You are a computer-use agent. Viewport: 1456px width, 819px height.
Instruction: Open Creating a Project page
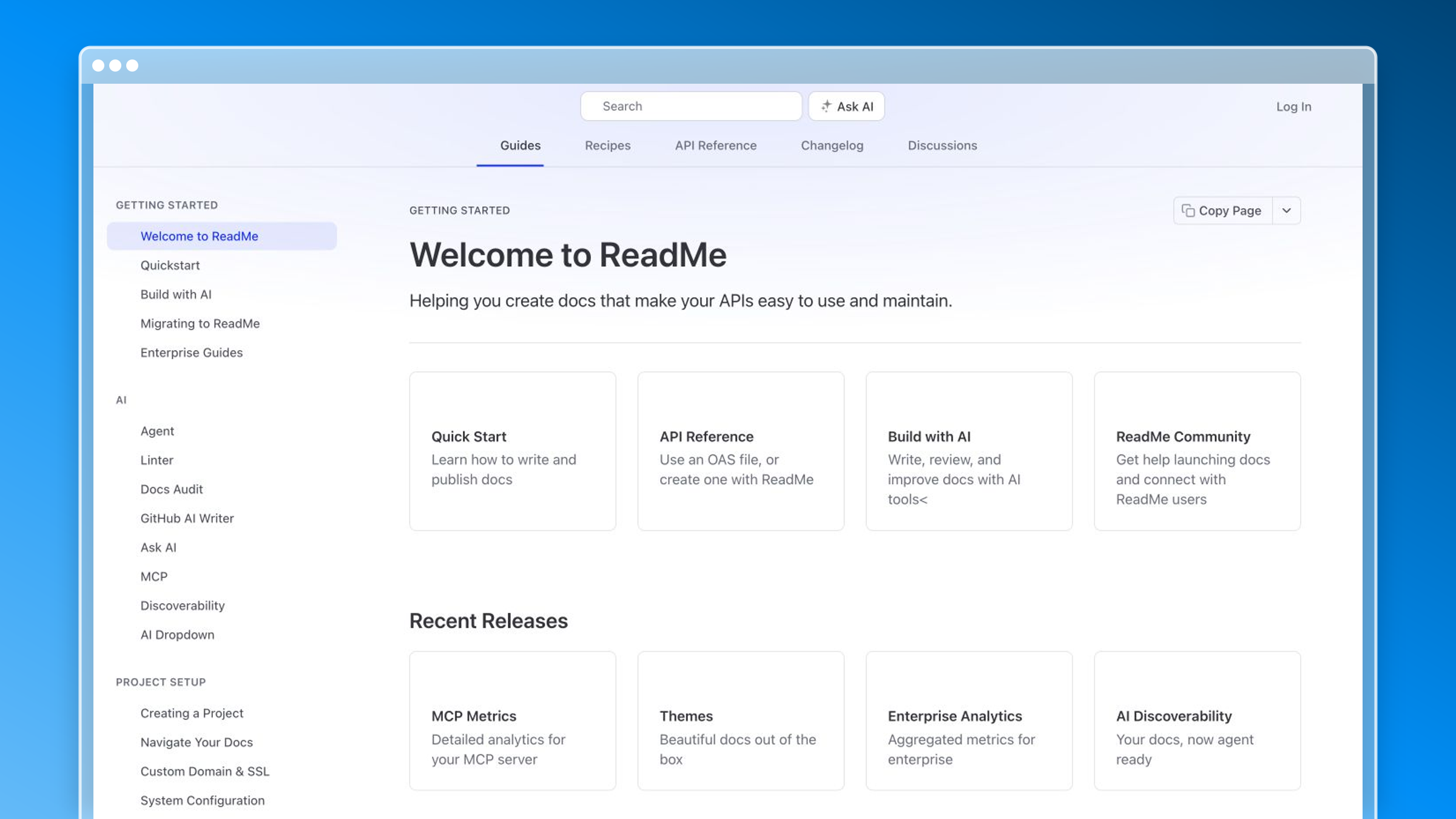(x=192, y=713)
